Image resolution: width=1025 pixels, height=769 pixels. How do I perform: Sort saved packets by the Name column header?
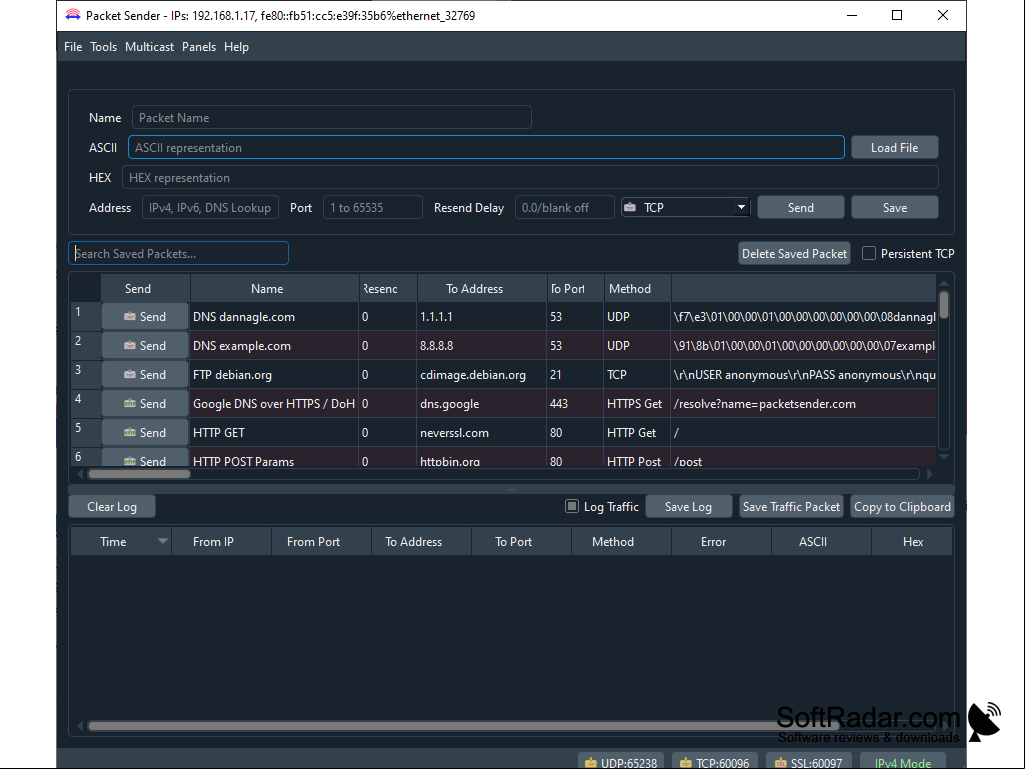click(x=275, y=288)
